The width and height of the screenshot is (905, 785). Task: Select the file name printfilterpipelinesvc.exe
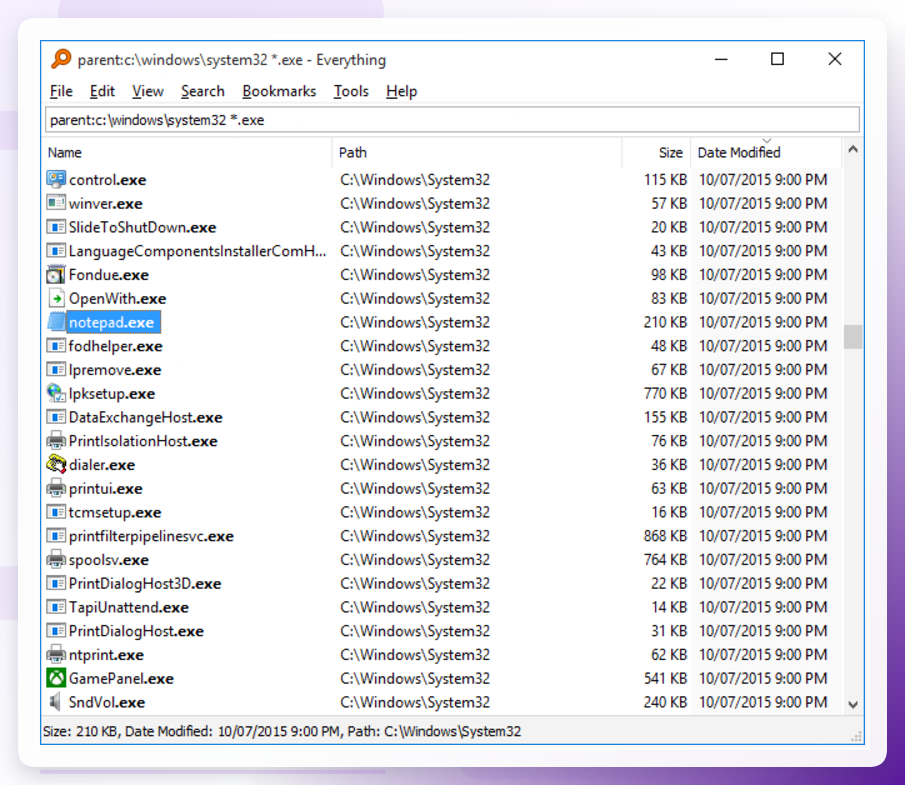(151, 536)
